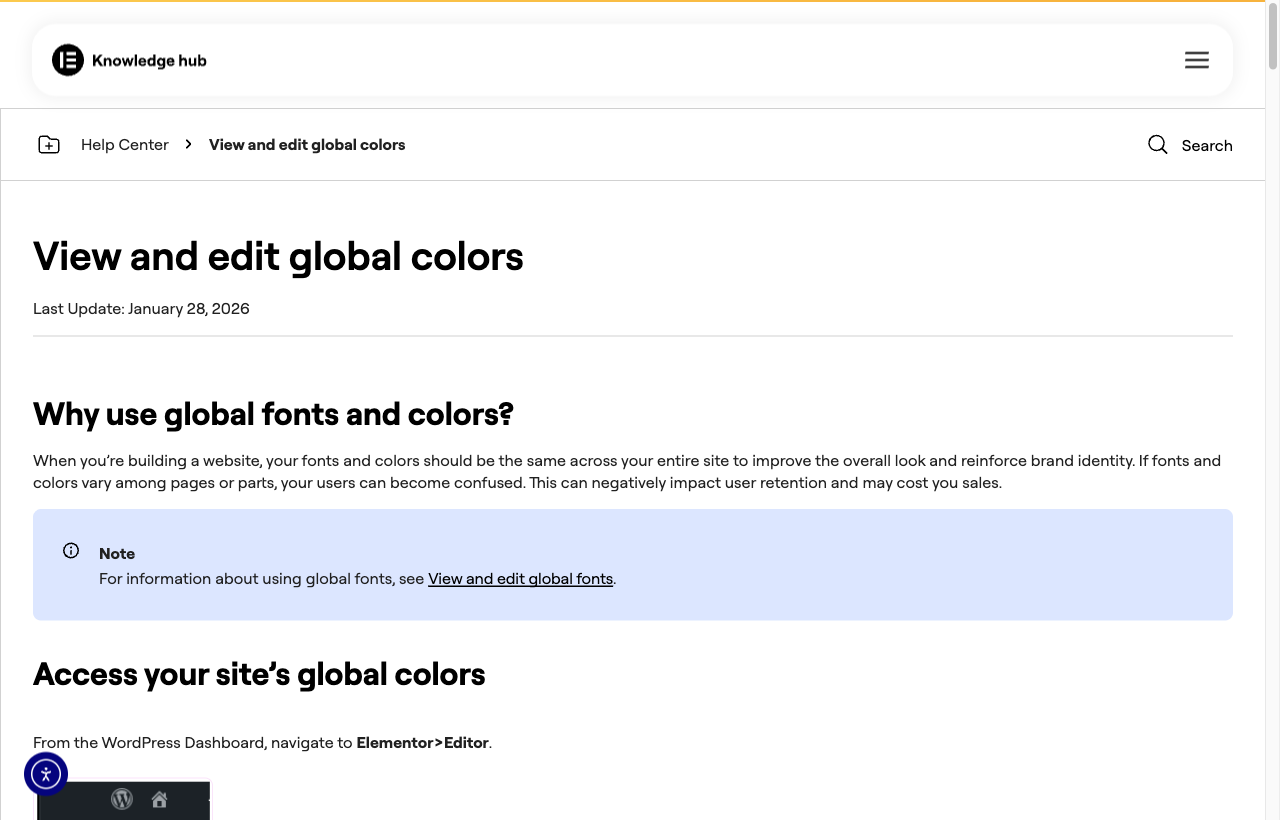Click the View and edit global colors heading

(278, 257)
